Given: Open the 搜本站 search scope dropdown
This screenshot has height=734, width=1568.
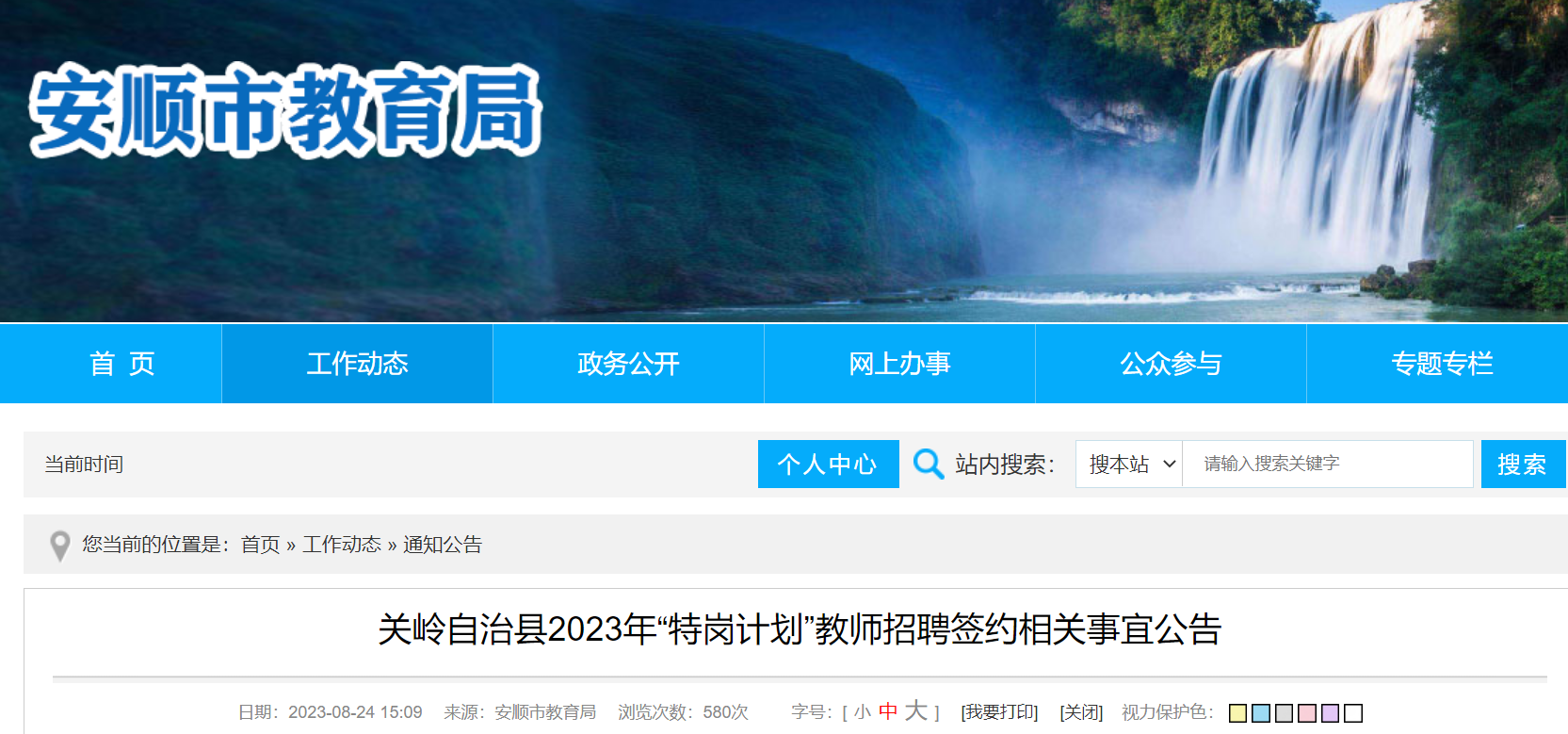Looking at the screenshot, I should point(1129,464).
